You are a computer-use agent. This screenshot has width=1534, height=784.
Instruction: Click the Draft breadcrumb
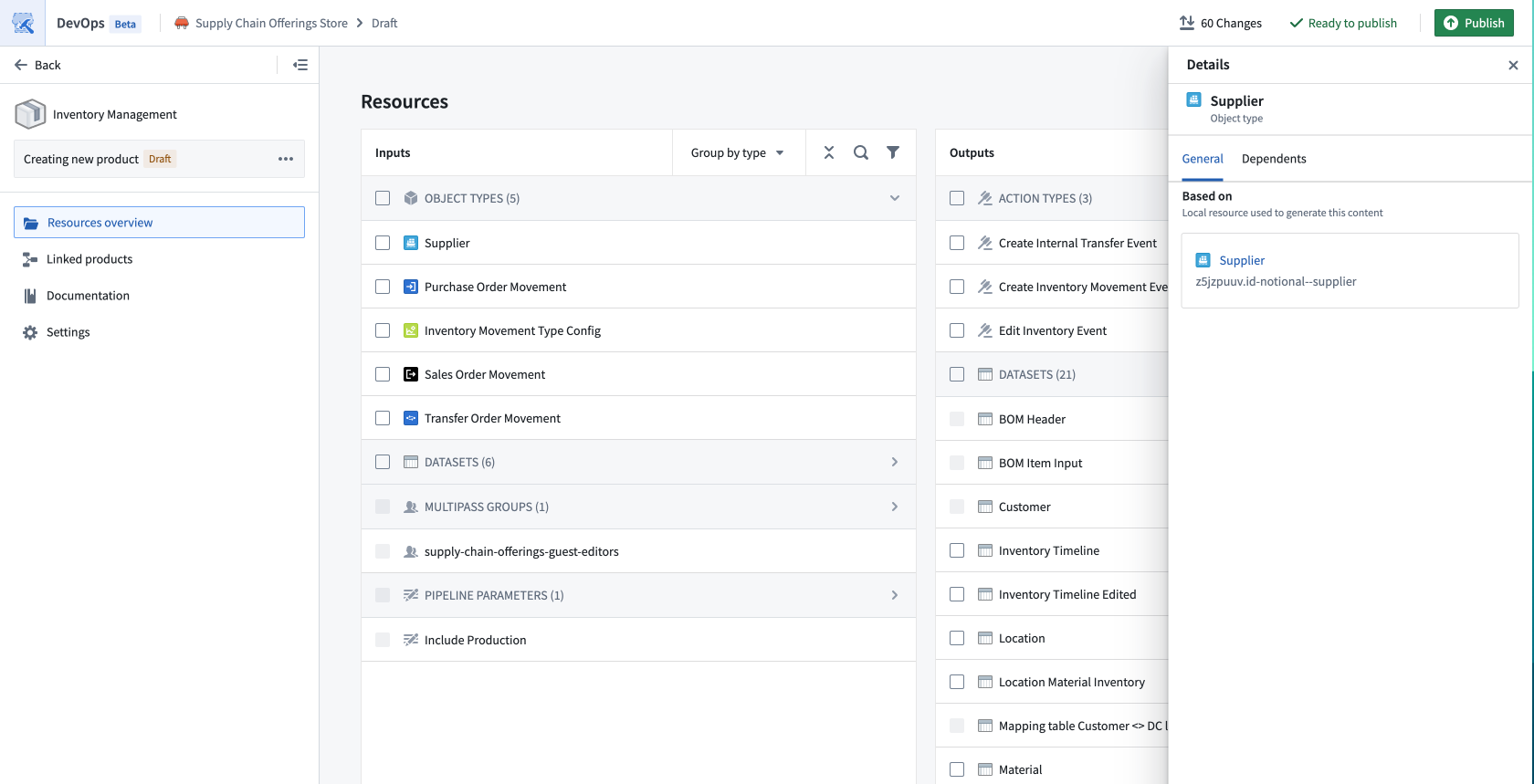pyautogui.click(x=384, y=23)
